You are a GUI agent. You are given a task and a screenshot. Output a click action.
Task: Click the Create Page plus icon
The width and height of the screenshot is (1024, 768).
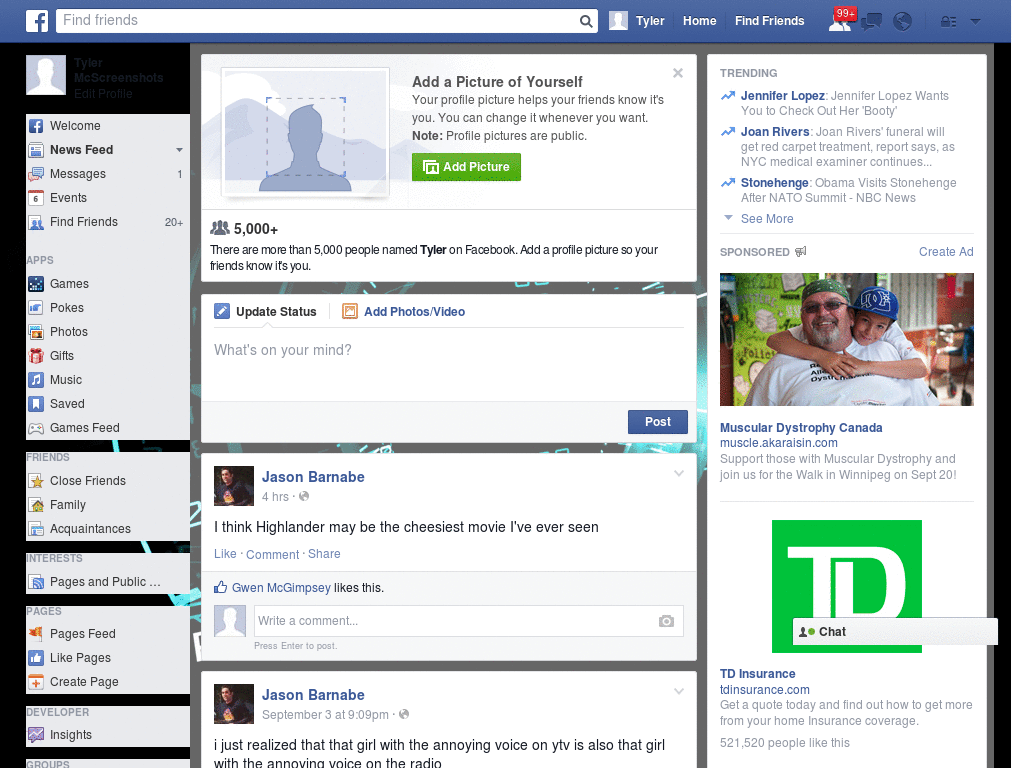point(36,682)
